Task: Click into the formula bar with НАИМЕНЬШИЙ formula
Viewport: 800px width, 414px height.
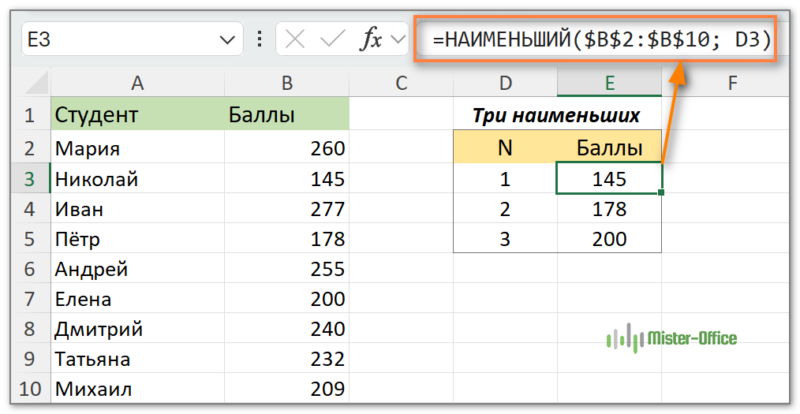Action: coord(600,41)
